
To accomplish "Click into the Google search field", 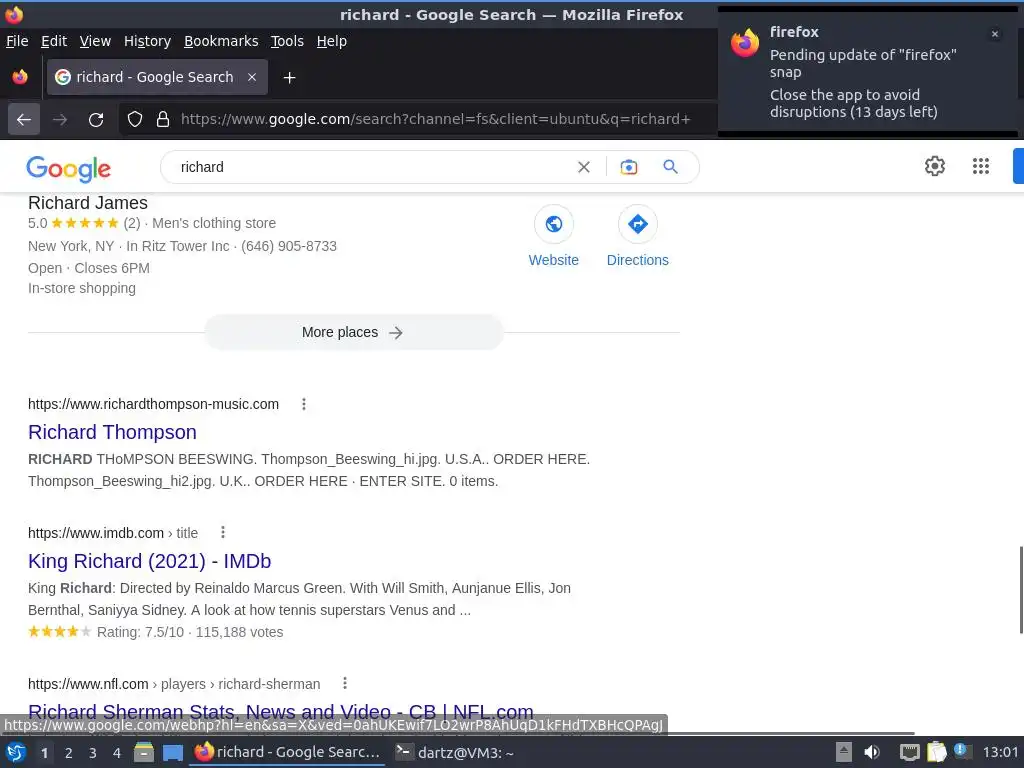I will (x=372, y=167).
